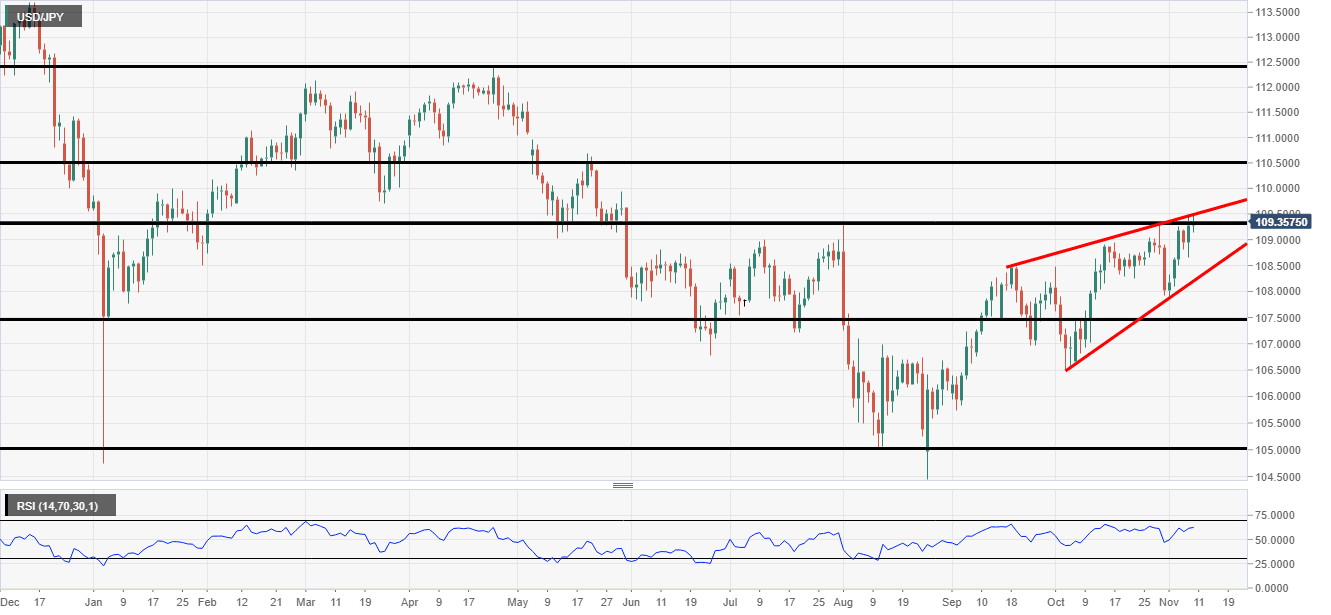Image resolution: width=1331 pixels, height=615 pixels.
Task: Click the Apr date label on time axis
Action: click(x=409, y=604)
